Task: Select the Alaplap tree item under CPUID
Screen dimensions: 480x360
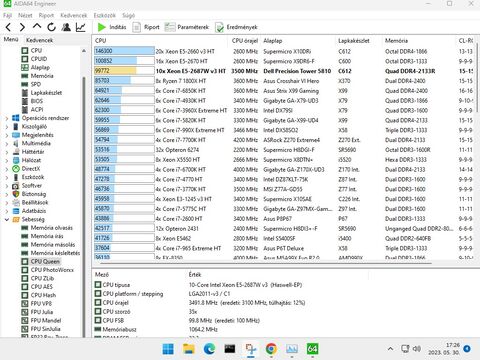Action: (35, 67)
